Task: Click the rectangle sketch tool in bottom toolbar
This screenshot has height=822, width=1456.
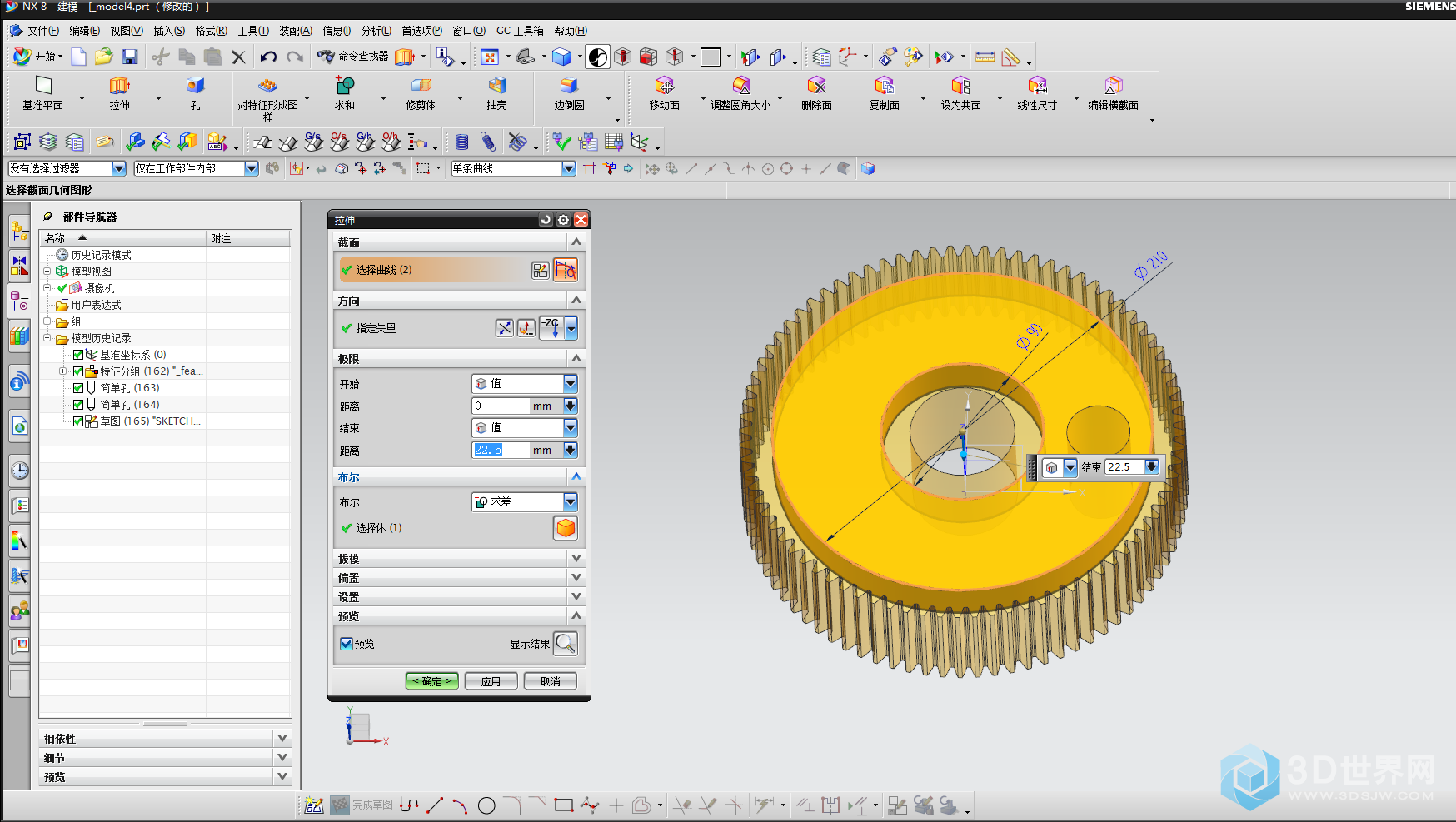Action: 564,805
